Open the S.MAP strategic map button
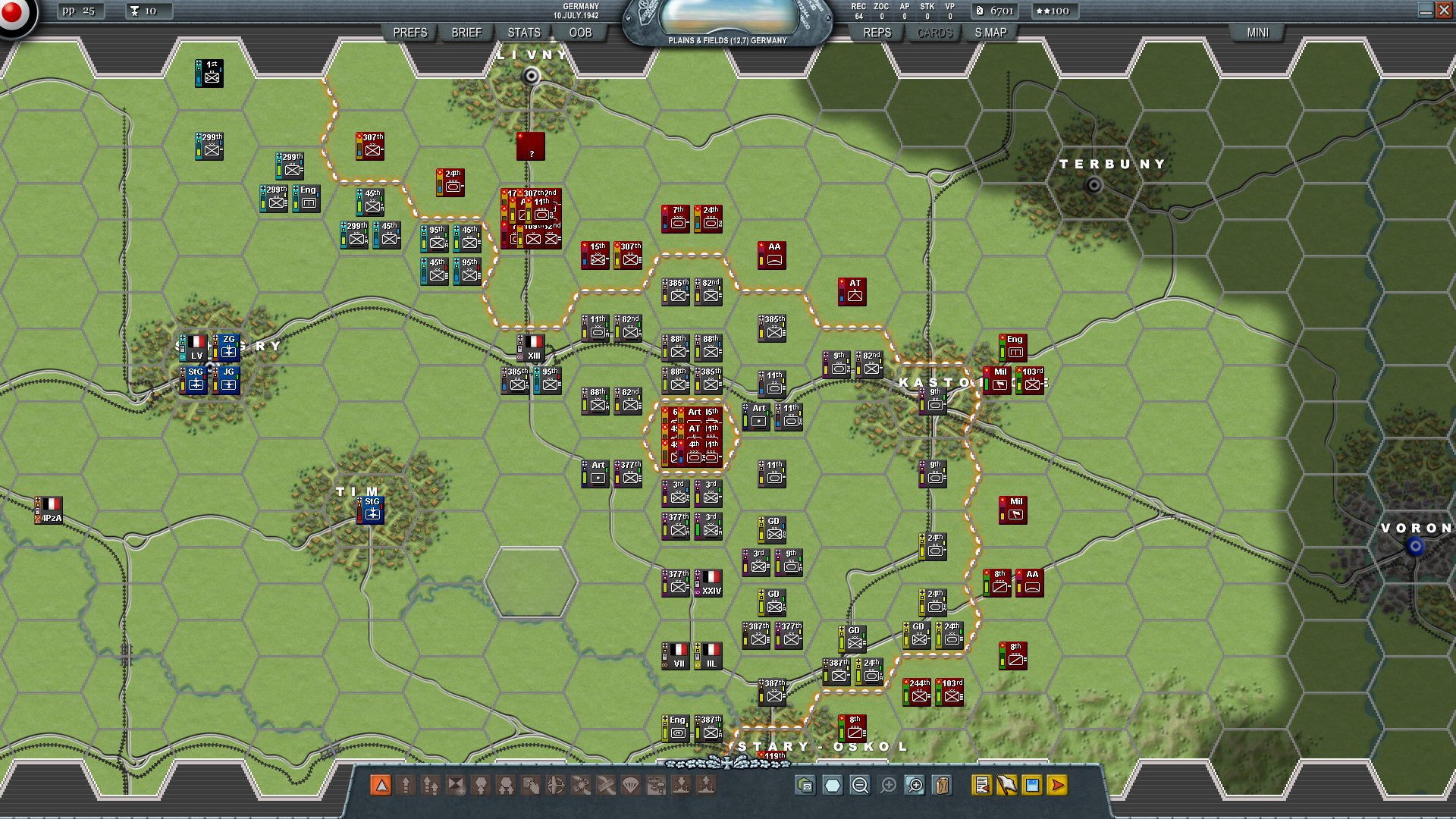Viewport: 1456px width, 819px height. pos(991,33)
